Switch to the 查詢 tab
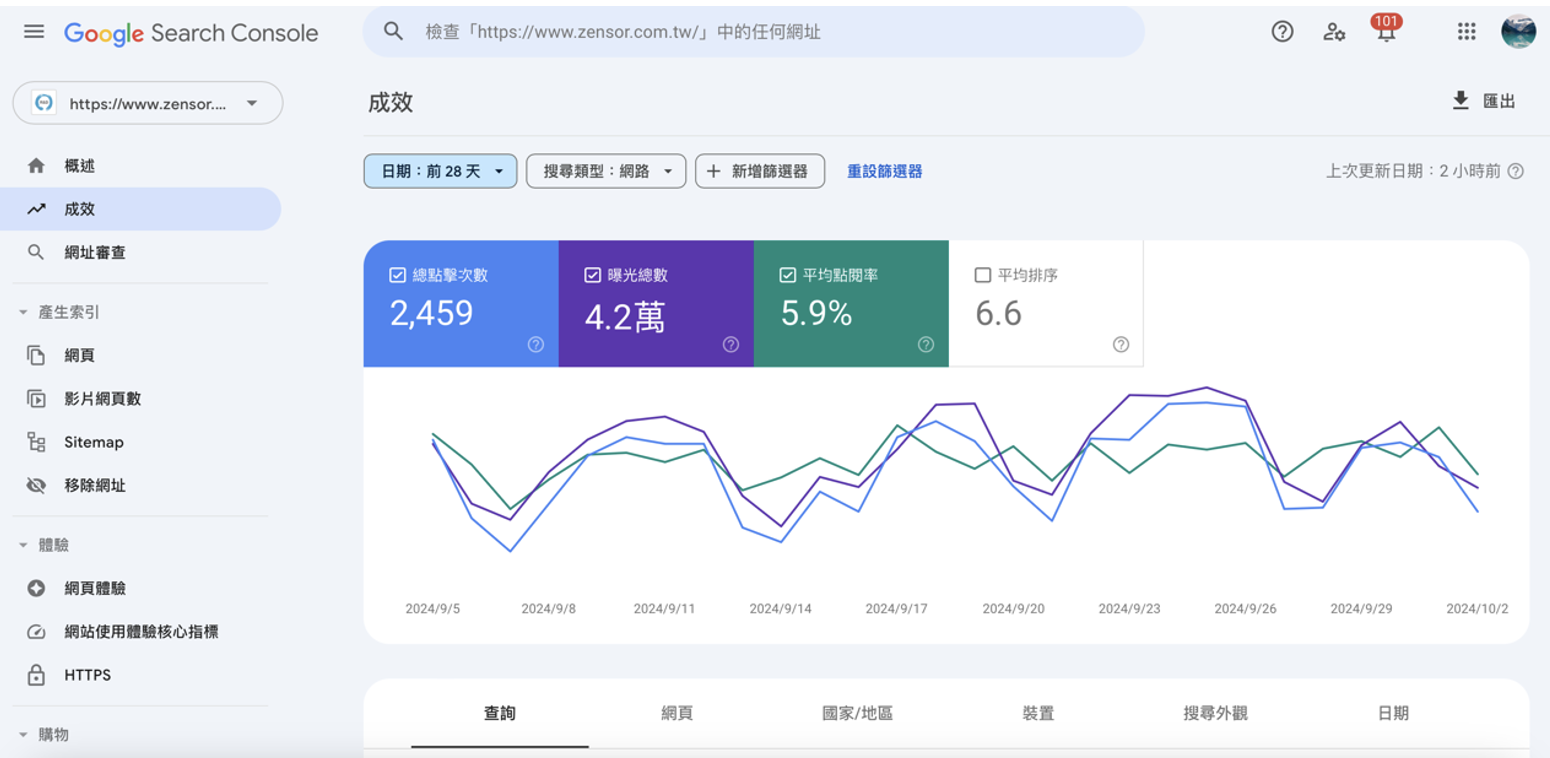 coord(500,713)
